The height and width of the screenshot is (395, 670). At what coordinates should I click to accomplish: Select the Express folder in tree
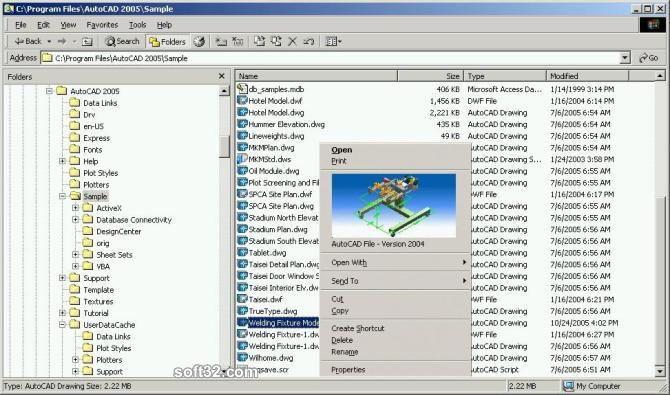[97, 138]
